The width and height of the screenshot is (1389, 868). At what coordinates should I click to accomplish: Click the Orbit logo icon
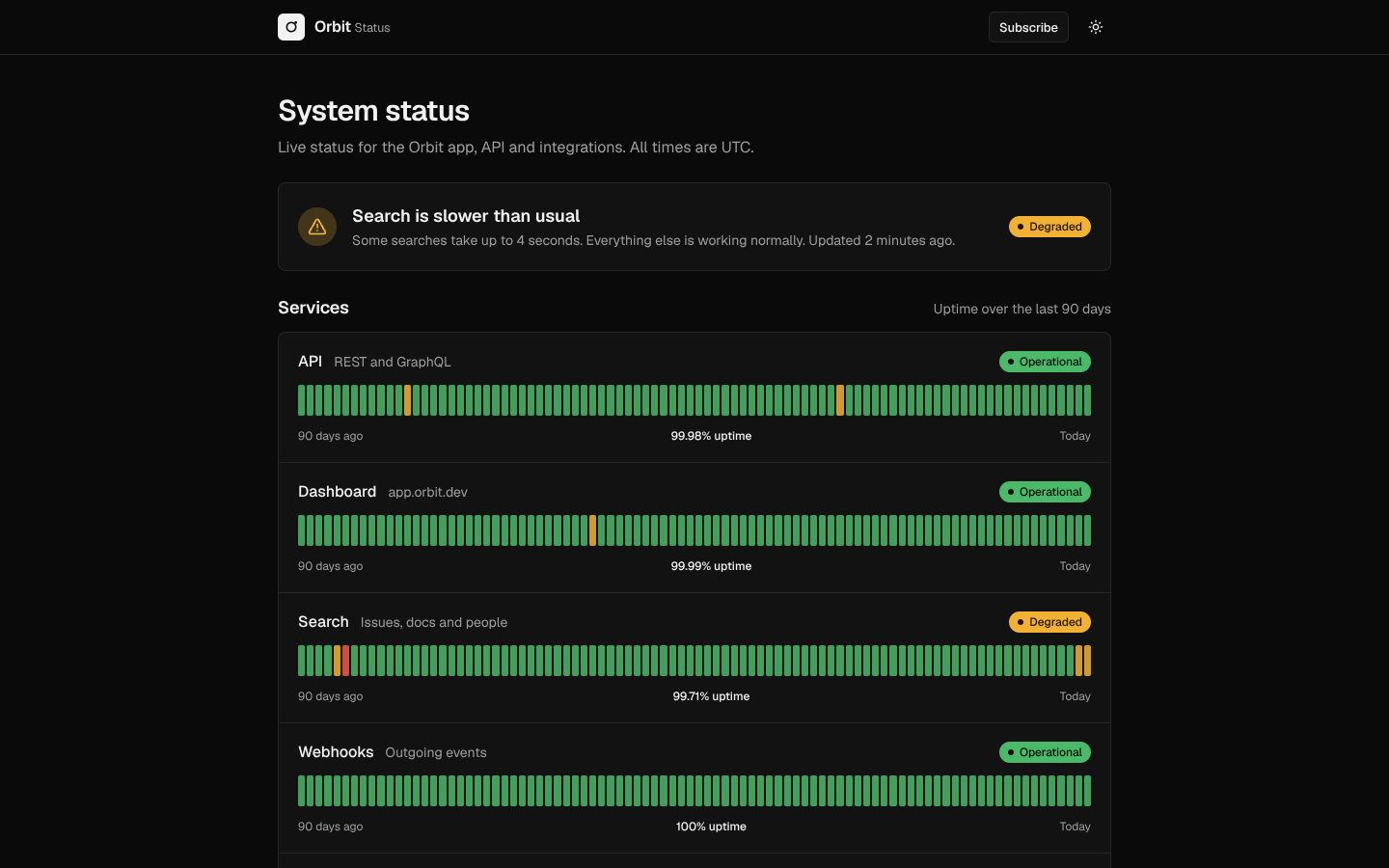tap(291, 27)
